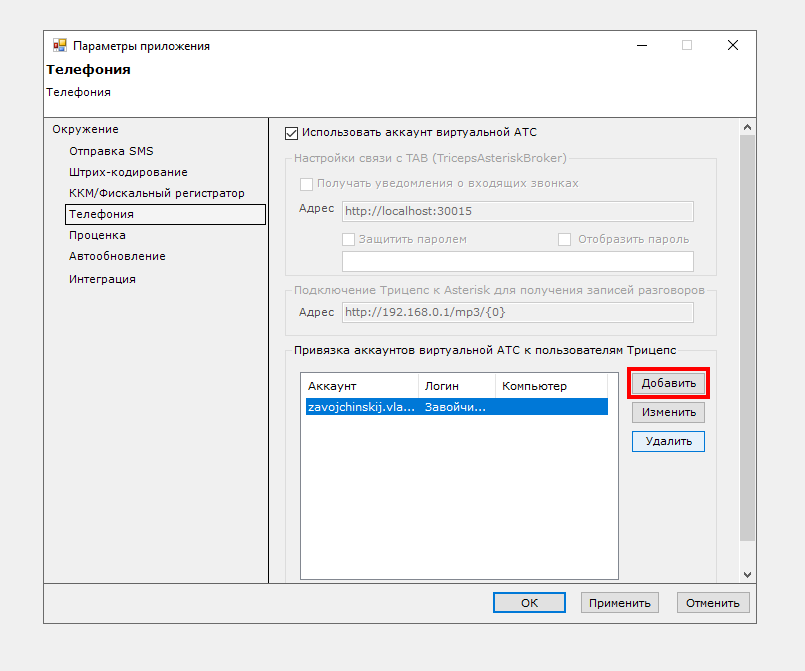Viewport: 805px width, 671px height.
Task: Click the 'Логин' column header
Action: pyautogui.click(x=456, y=386)
